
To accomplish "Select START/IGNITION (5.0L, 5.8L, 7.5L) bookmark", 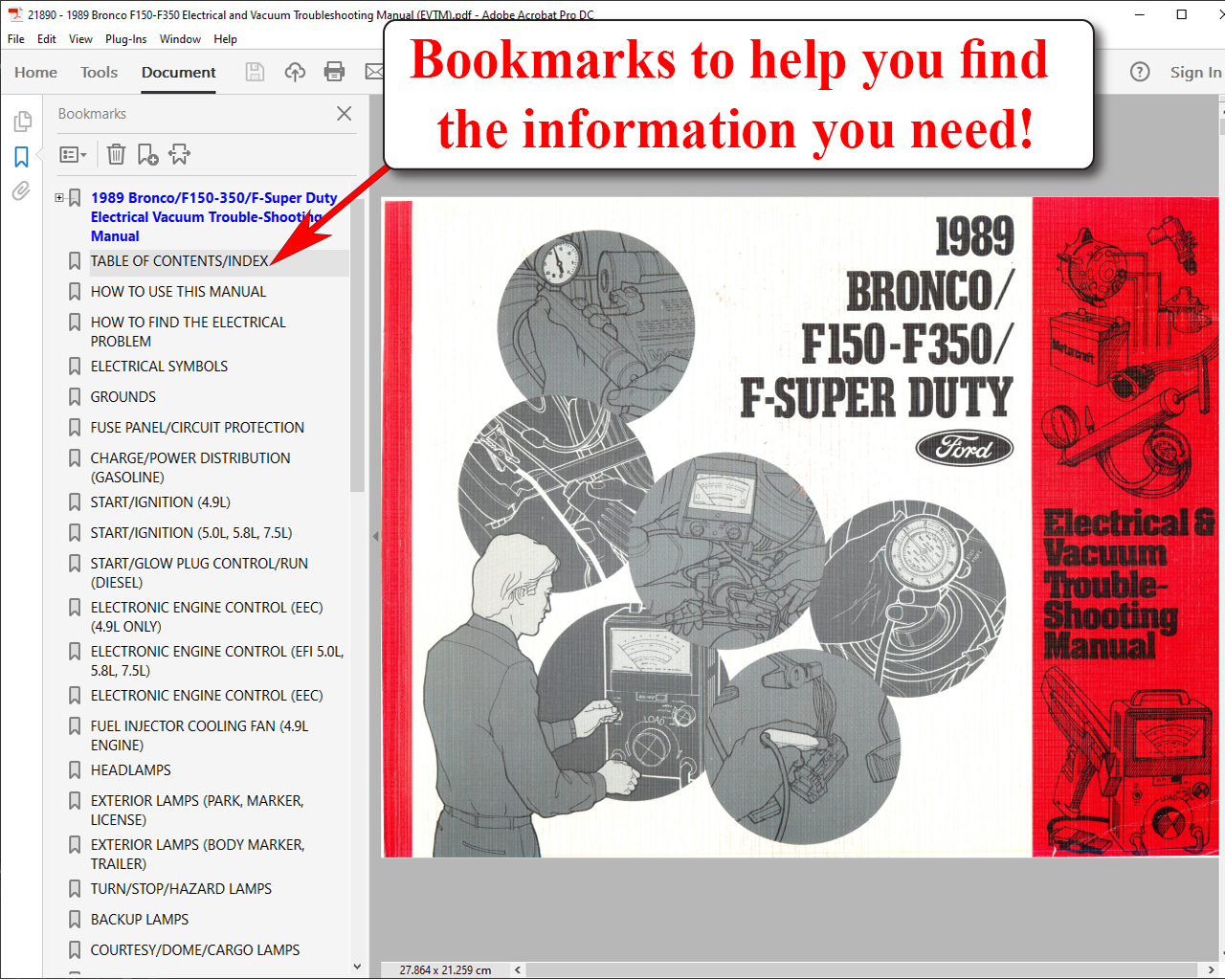I will (x=191, y=533).
